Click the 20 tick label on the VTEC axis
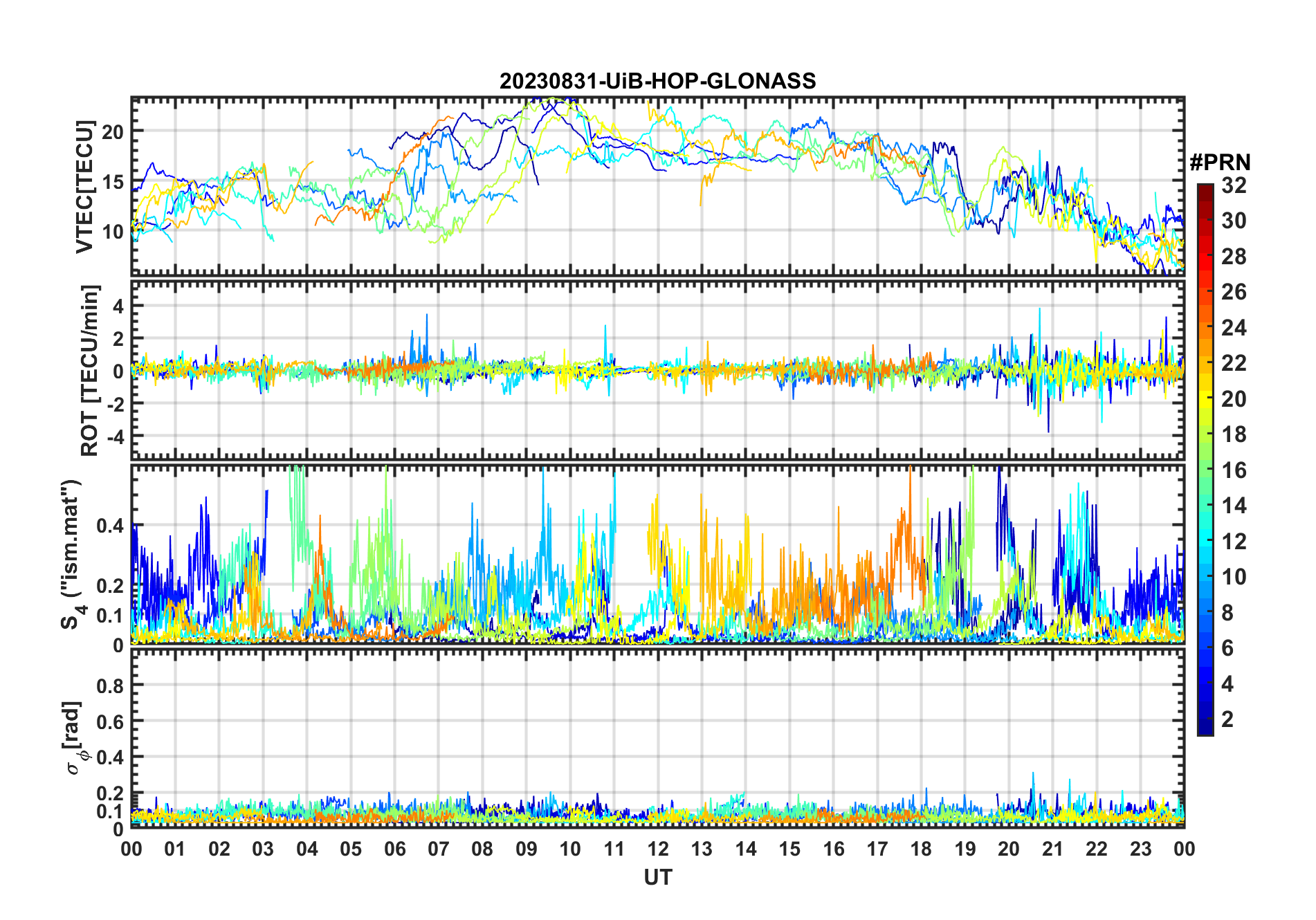 click(113, 131)
